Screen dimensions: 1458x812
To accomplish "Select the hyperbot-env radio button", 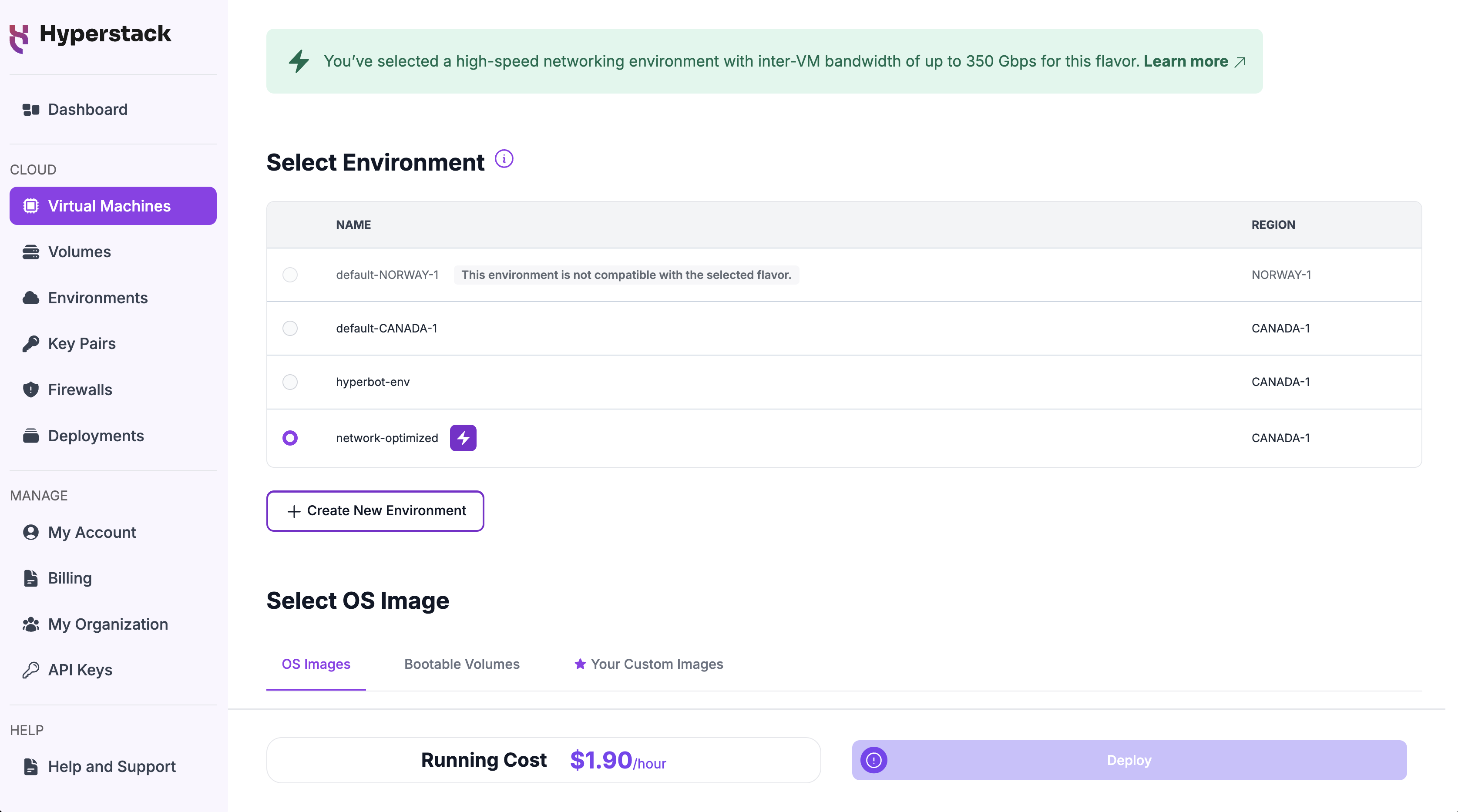I will click(290, 382).
